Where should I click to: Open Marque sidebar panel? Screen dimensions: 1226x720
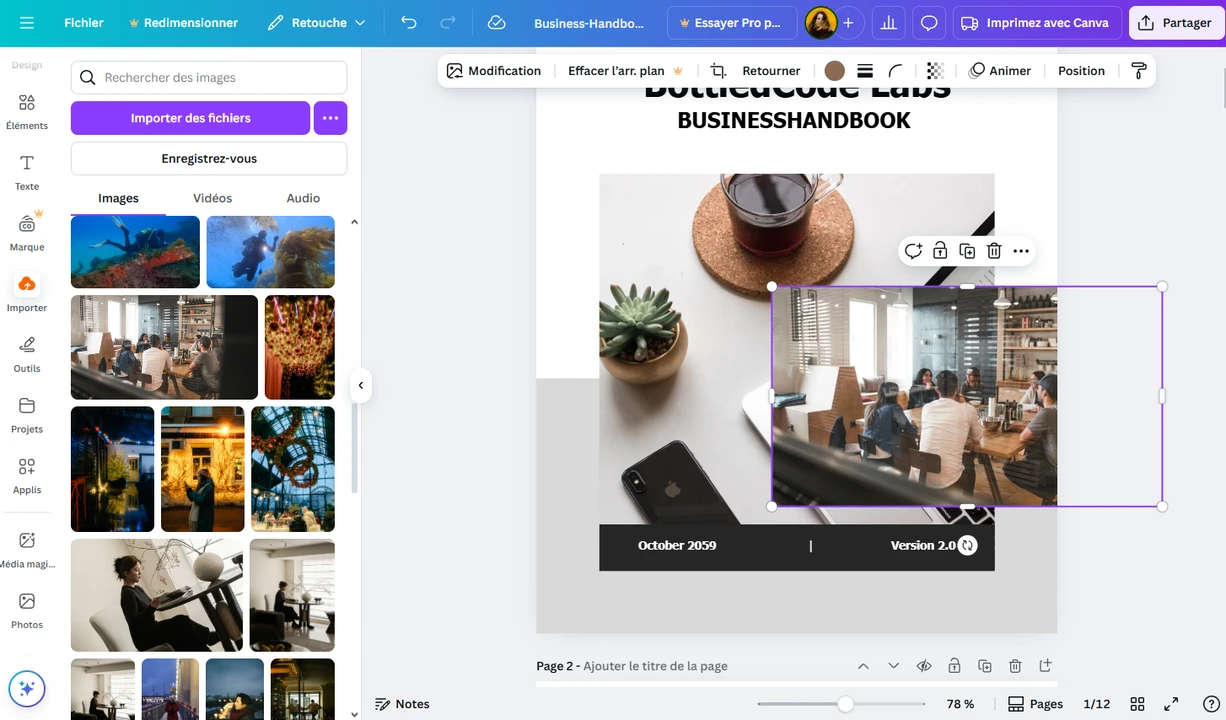pyautogui.click(x=27, y=233)
